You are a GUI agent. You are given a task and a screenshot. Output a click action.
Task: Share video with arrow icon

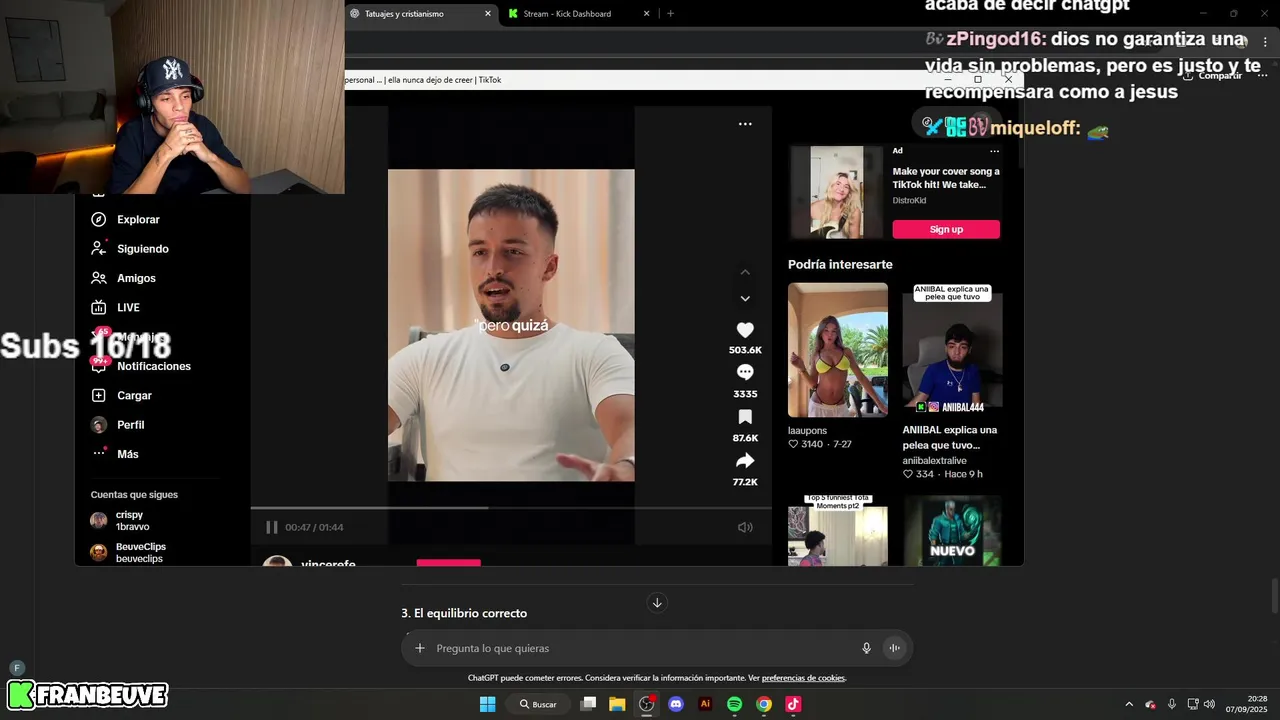tap(745, 461)
